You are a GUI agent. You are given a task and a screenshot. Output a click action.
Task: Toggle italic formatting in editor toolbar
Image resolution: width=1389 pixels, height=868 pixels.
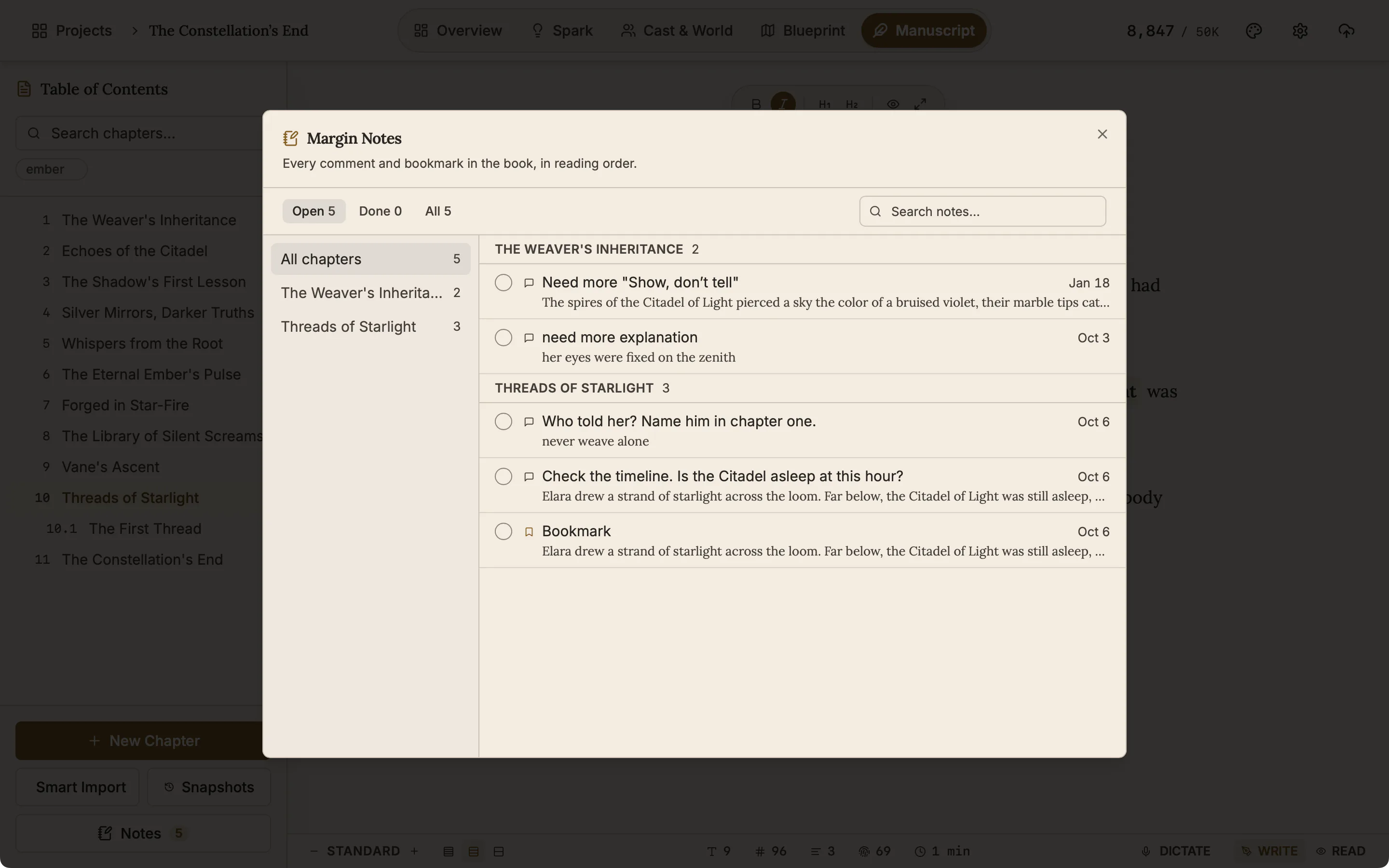[783, 104]
